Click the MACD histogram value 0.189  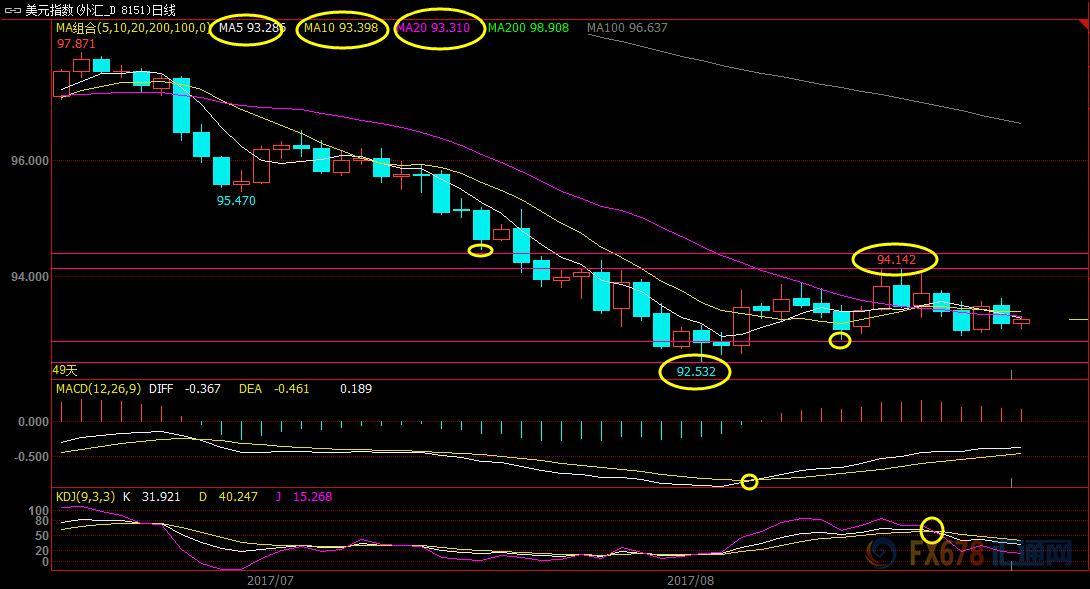[x=356, y=389]
